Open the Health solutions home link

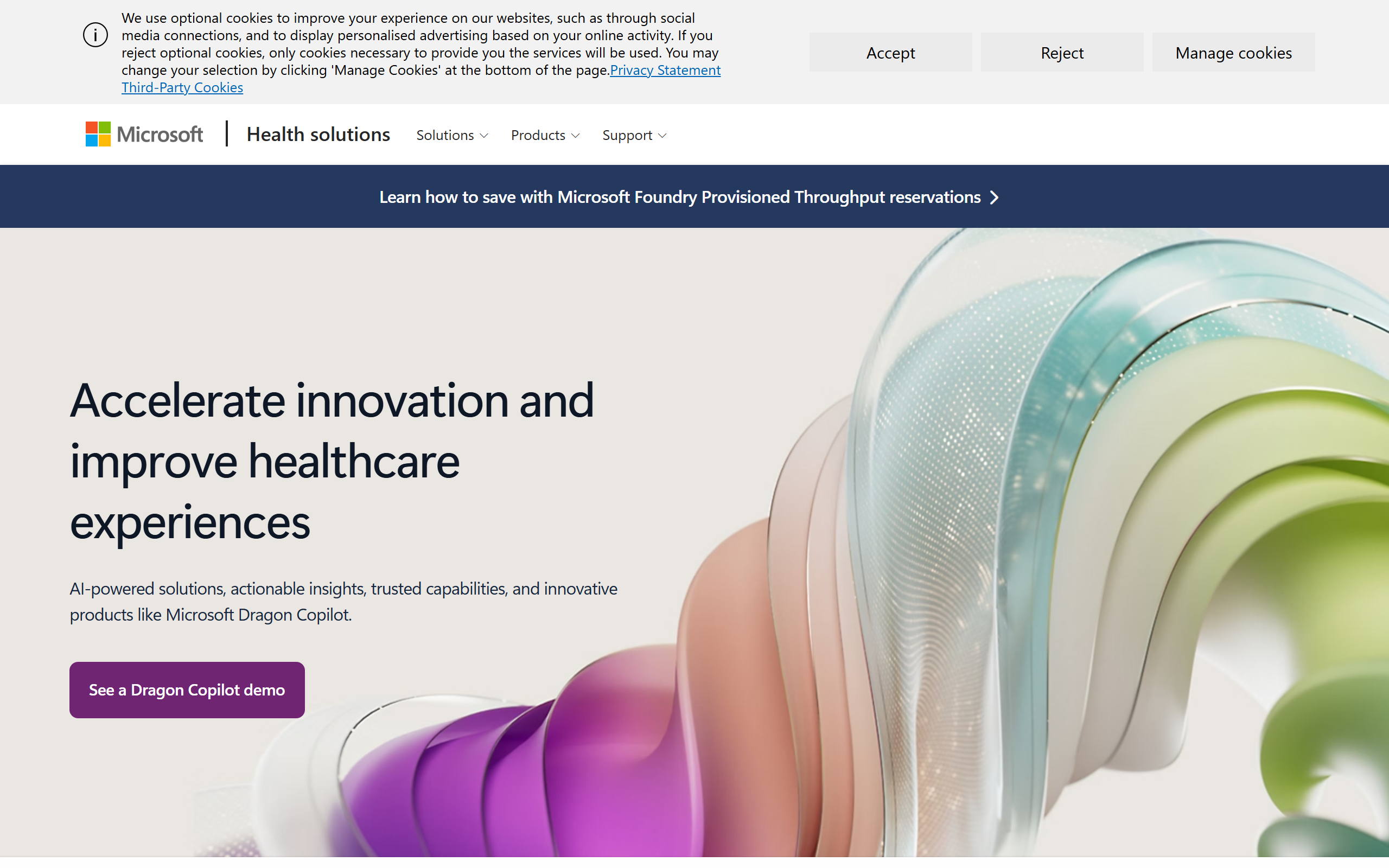coord(318,135)
